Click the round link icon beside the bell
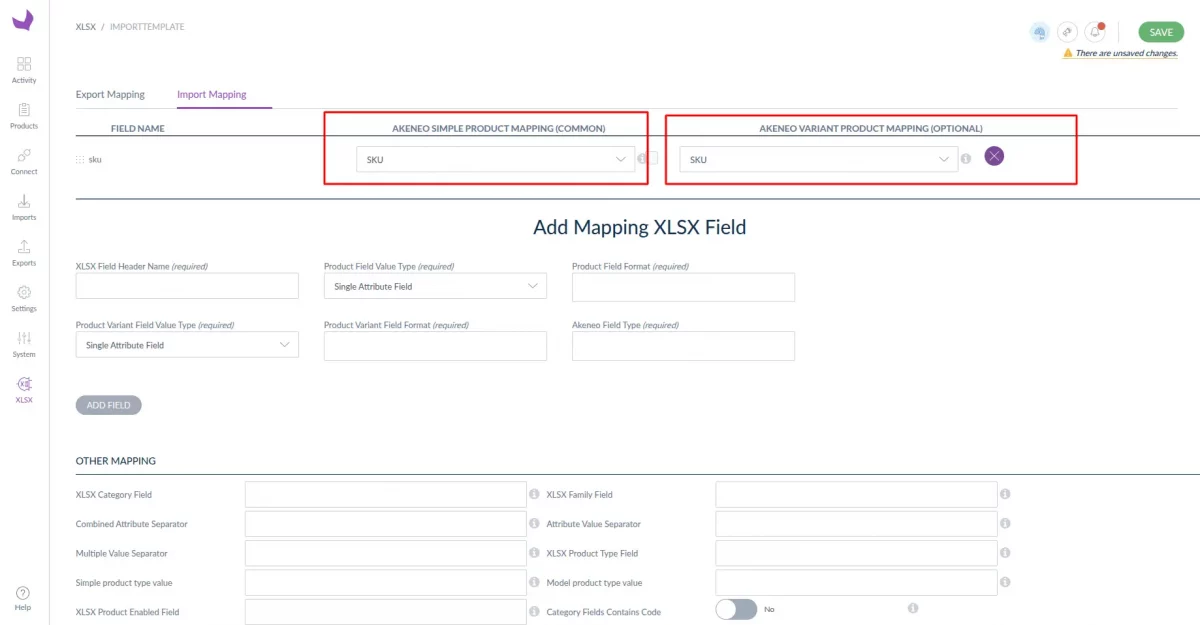1200x625 pixels. point(1068,32)
